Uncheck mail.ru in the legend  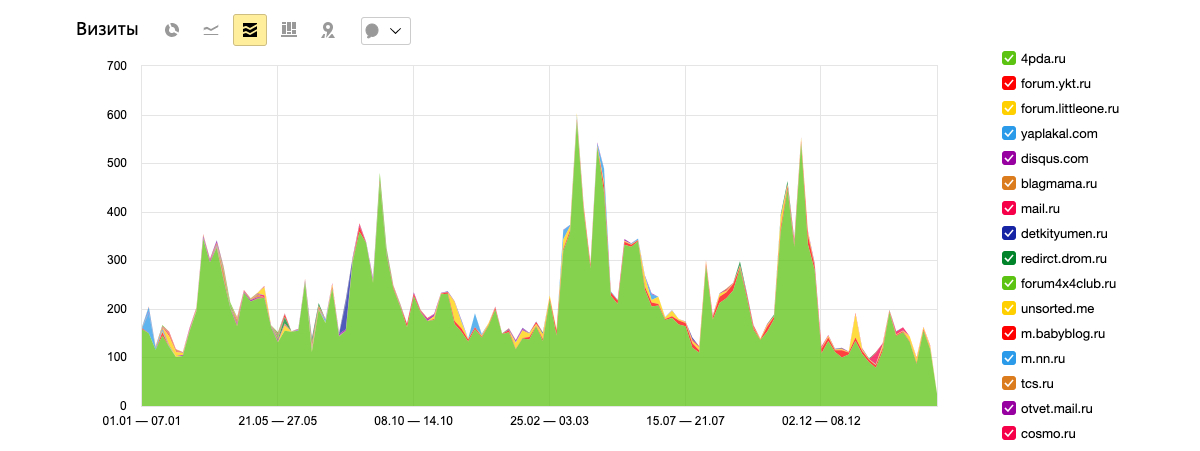(1009, 208)
